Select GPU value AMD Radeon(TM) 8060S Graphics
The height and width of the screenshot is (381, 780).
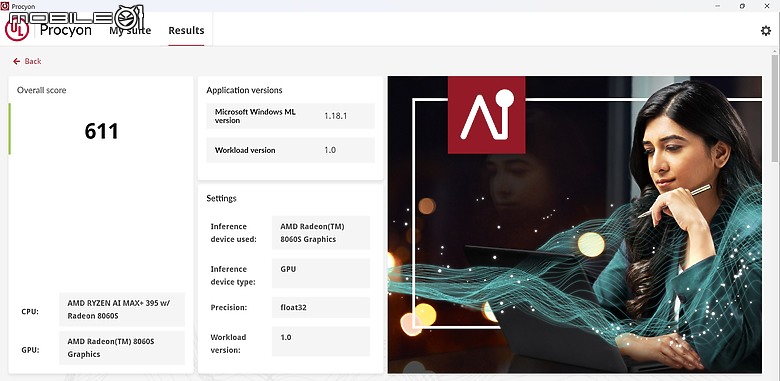tap(122, 348)
